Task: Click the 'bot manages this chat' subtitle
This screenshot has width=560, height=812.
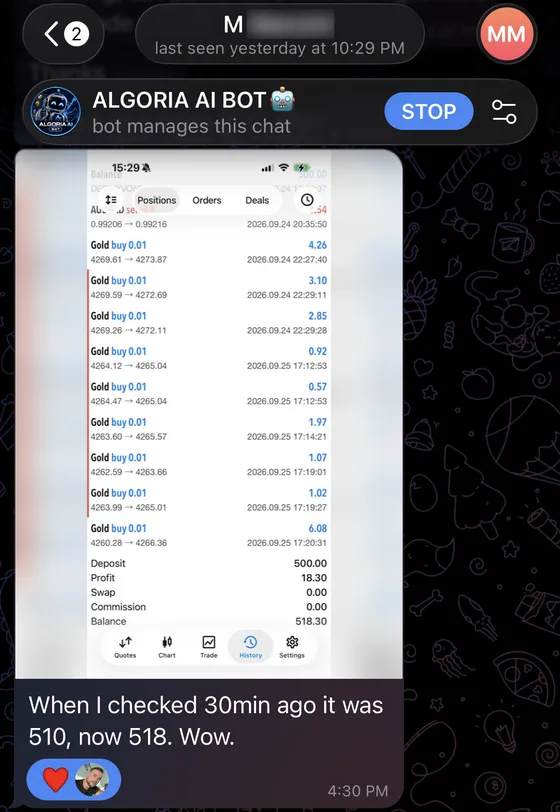Action: point(191,126)
